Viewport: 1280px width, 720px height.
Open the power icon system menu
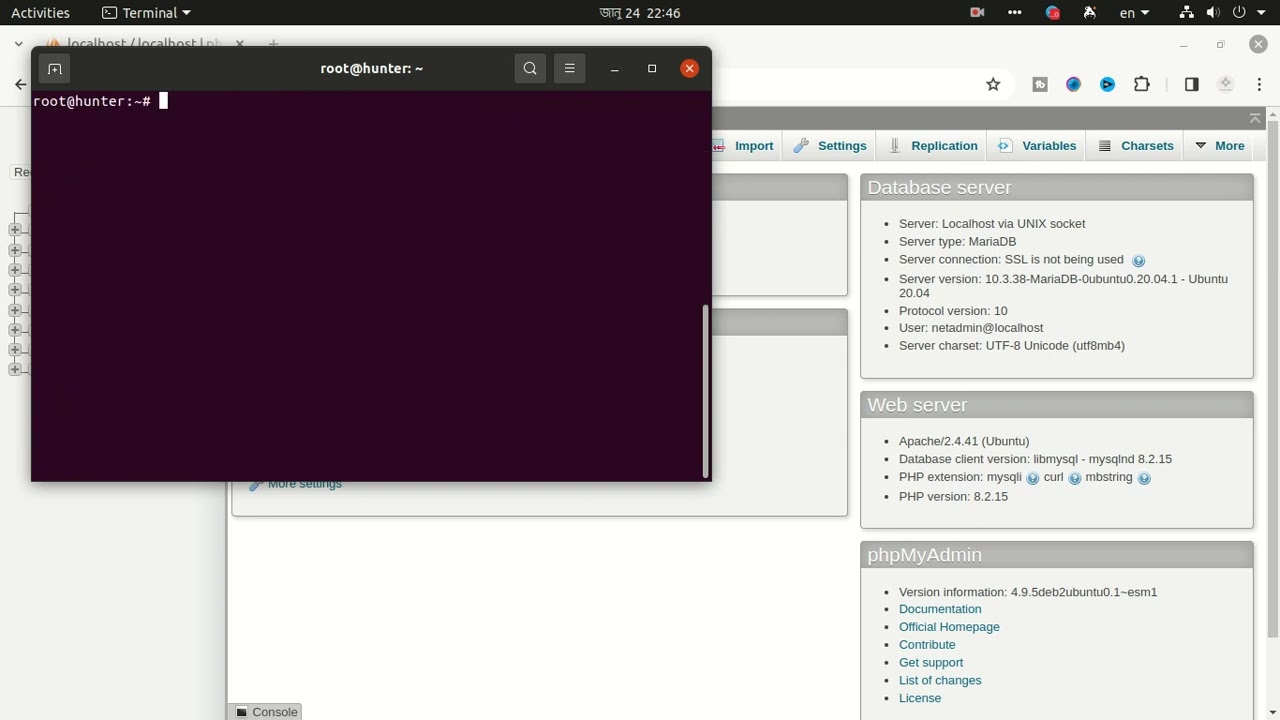[1239, 13]
